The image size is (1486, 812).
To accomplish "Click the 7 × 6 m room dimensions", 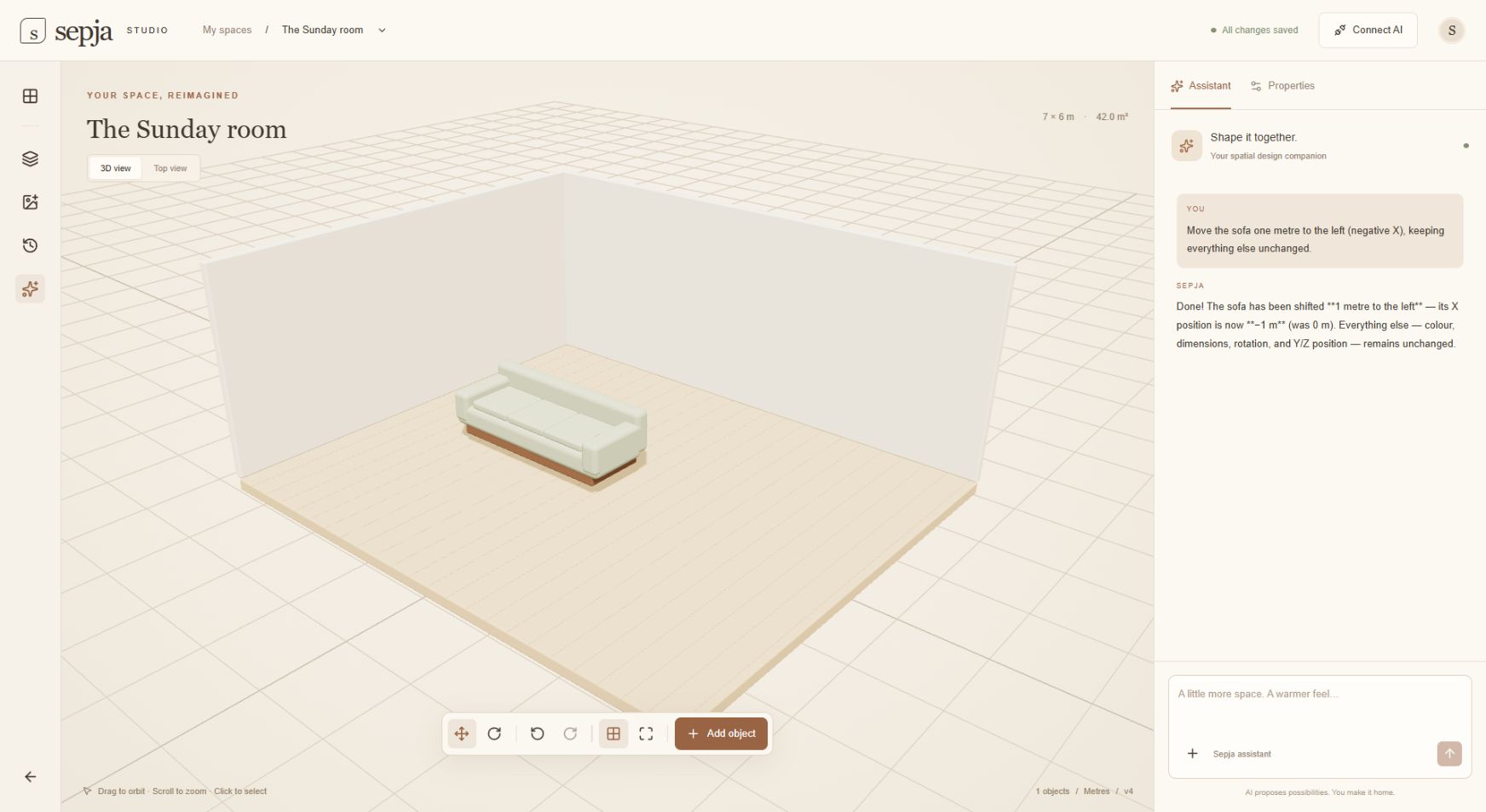I will click(1057, 117).
